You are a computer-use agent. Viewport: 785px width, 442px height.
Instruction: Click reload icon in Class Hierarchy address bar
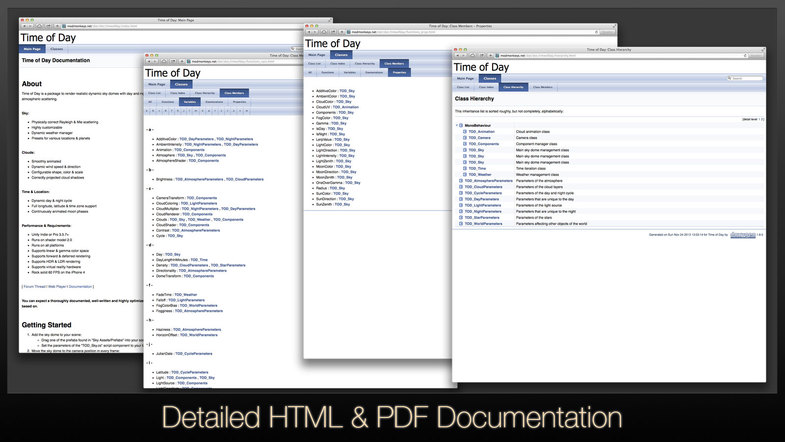[746, 55]
